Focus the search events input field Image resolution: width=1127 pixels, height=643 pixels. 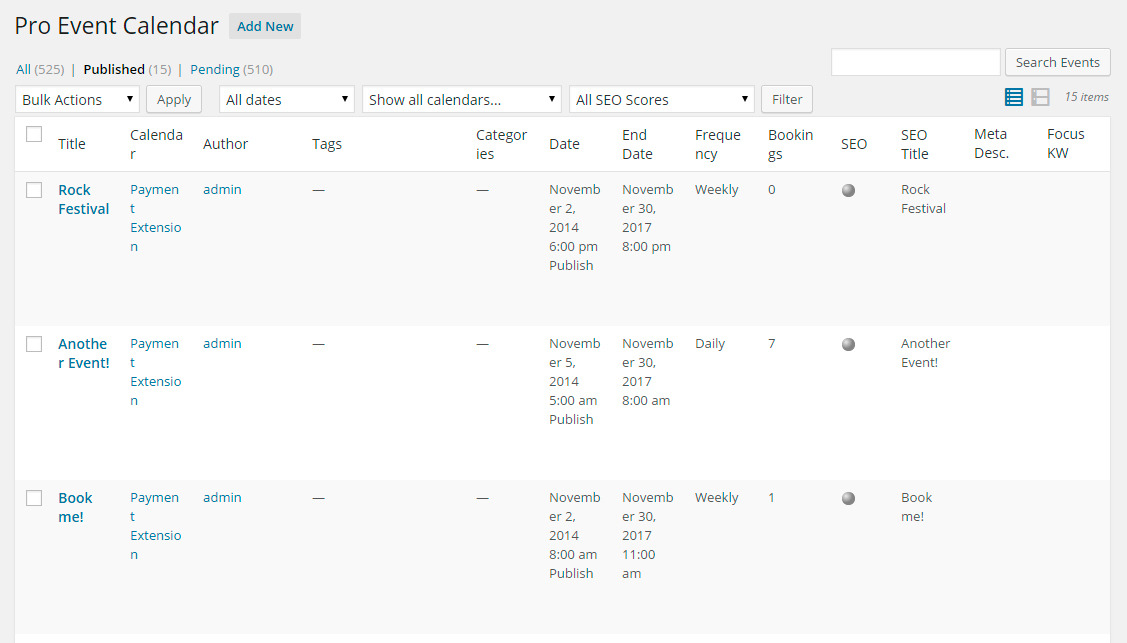tap(916, 63)
